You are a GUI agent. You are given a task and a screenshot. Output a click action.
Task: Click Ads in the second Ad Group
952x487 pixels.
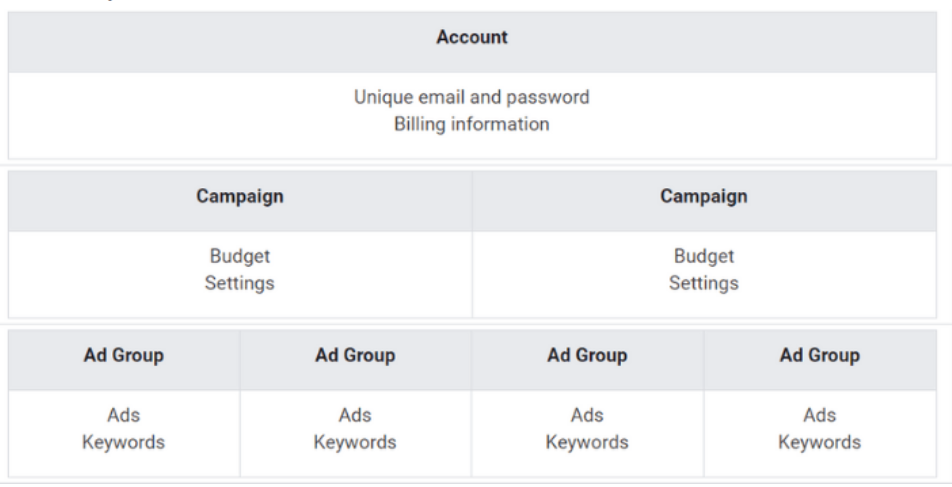coord(355,415)
